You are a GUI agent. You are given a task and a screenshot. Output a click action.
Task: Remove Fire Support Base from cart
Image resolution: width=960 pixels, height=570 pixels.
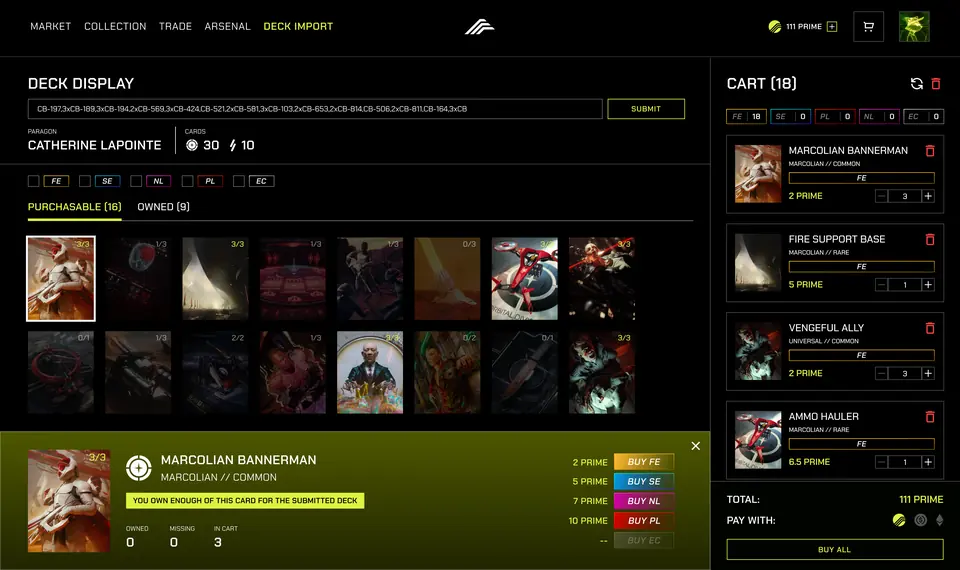click(x=930, y=239)
